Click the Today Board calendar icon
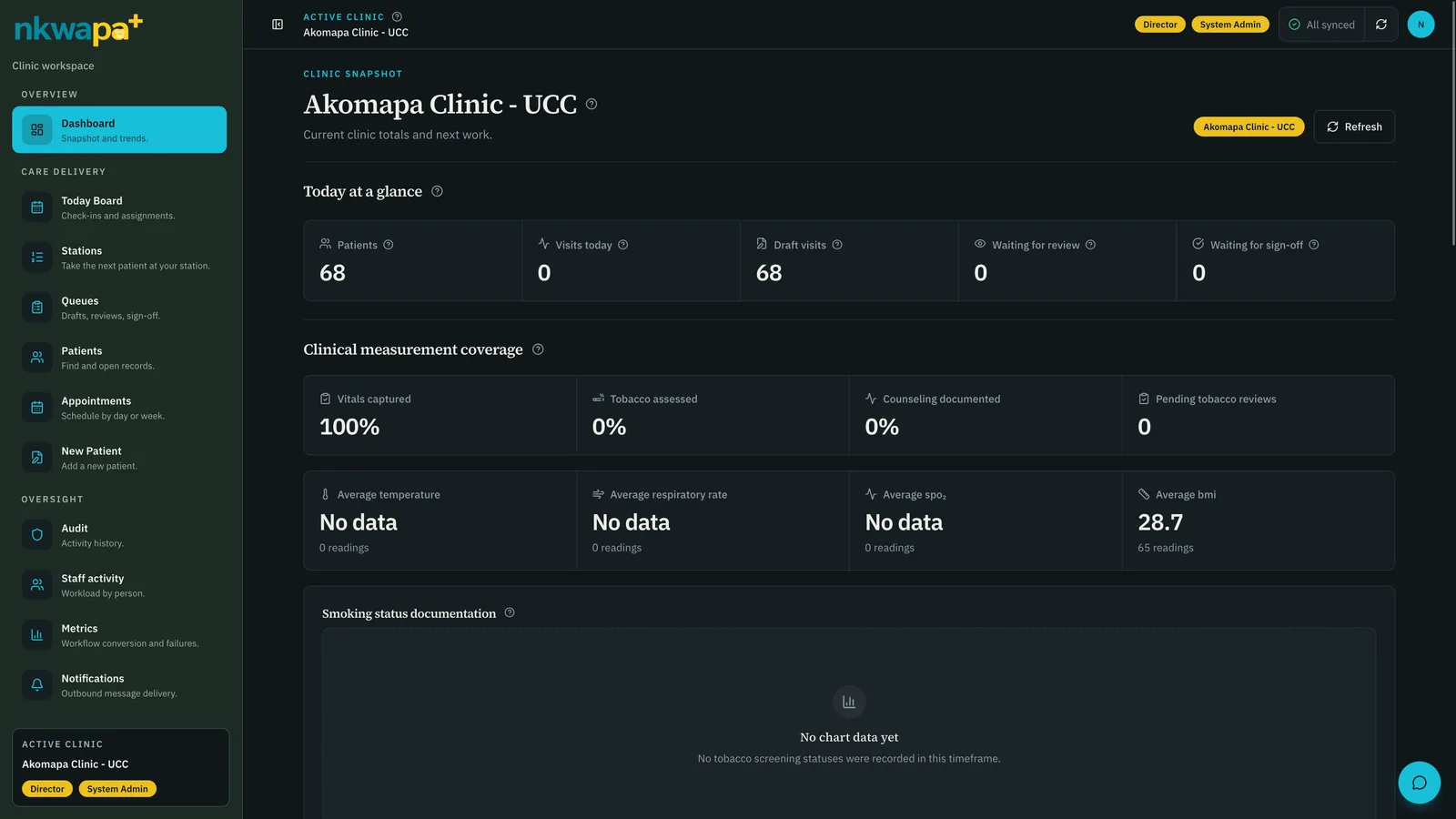The width and height of the screenshot is (1456, 819). (x=37, y=207)
